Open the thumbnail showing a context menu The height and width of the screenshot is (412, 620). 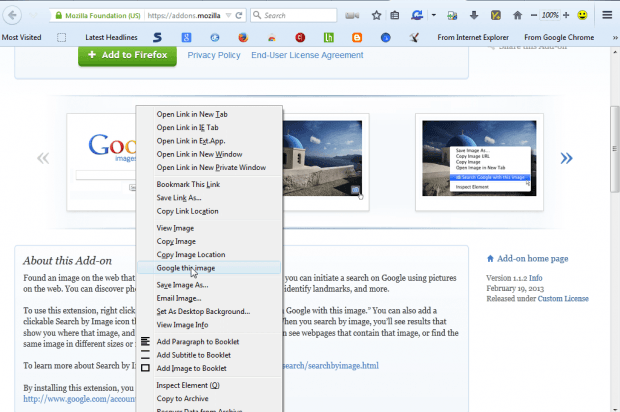coord(479,162)
